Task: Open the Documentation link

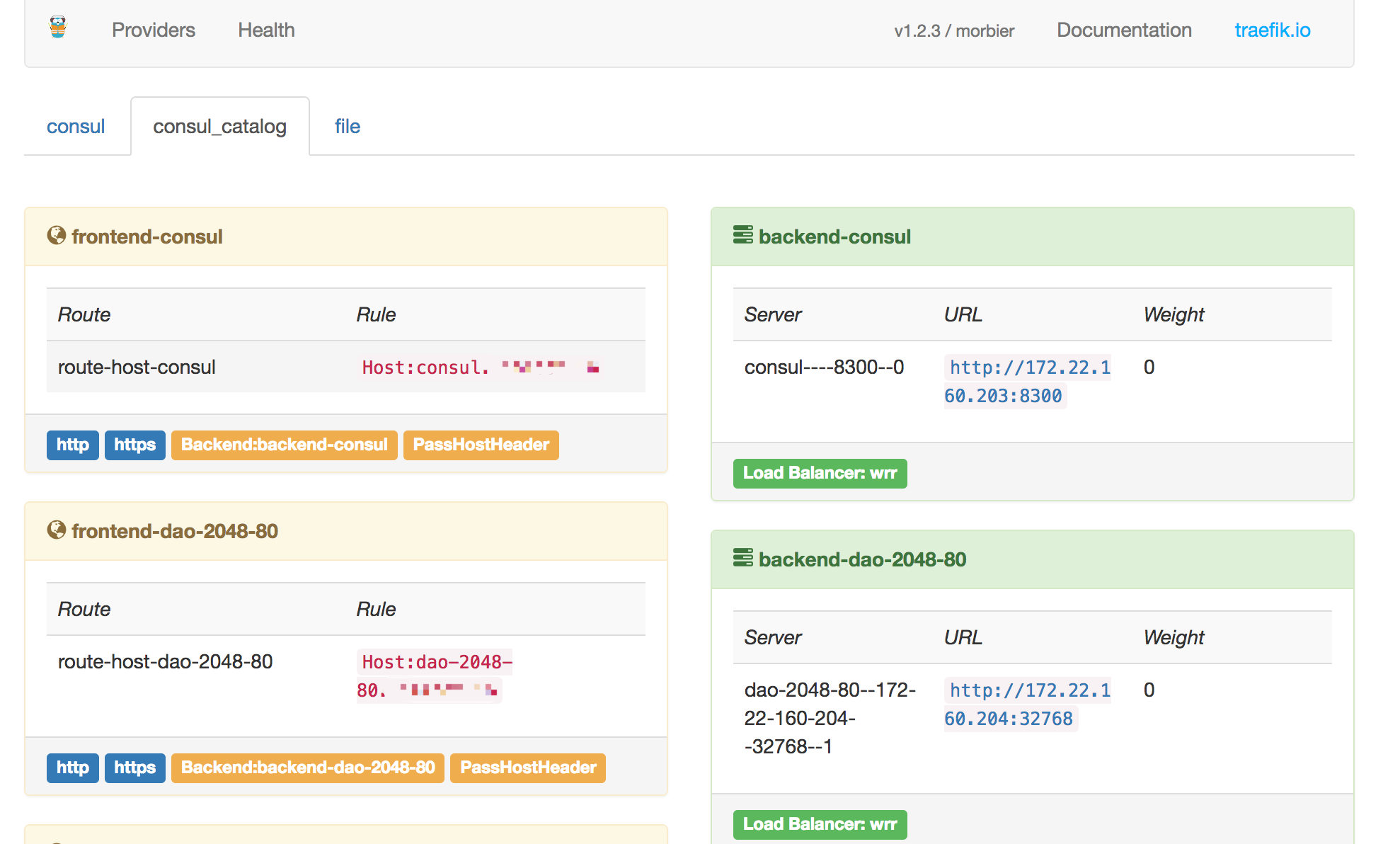Action: pyautogui.click(x=1124, y=30)
